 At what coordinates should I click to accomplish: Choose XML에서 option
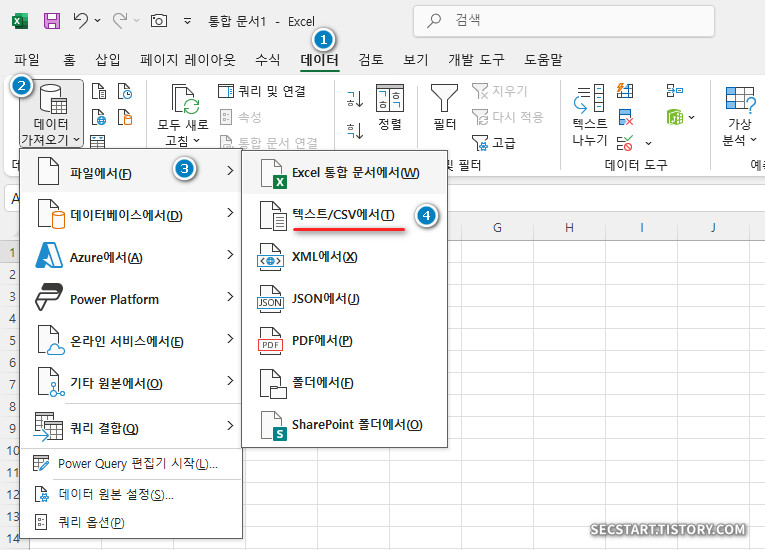pos(344,257)
